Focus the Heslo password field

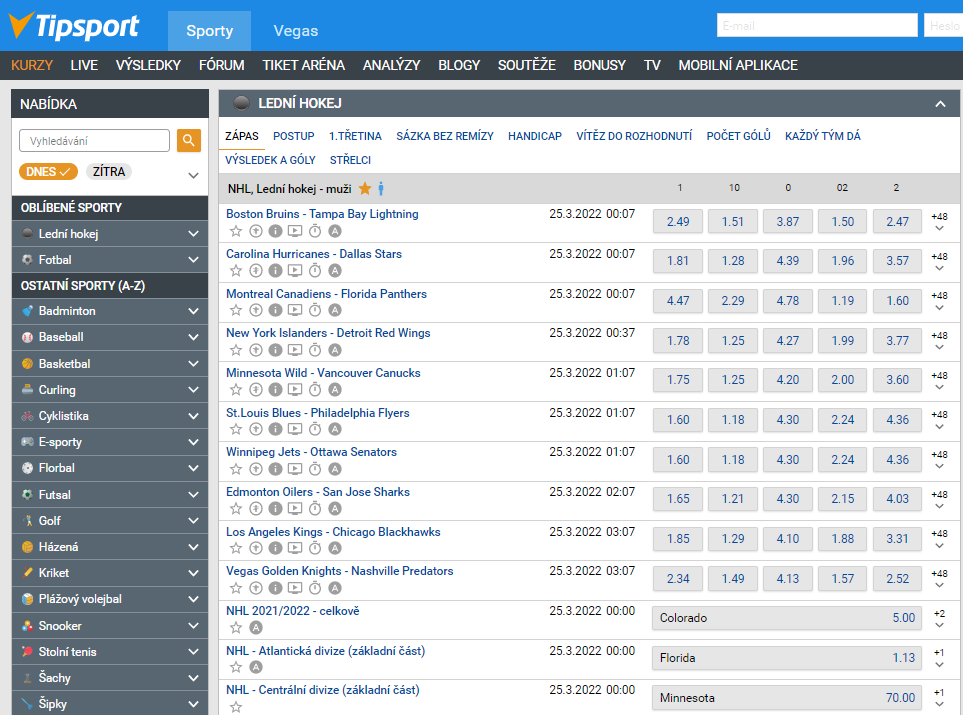click(943, 25)
